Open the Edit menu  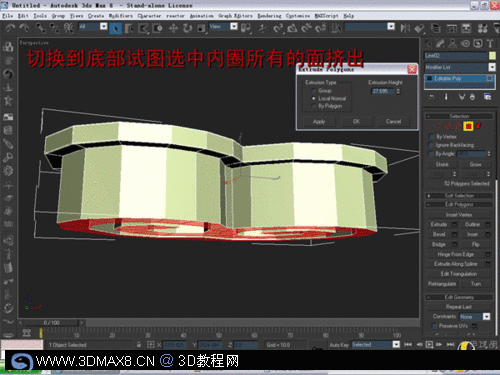23,16
